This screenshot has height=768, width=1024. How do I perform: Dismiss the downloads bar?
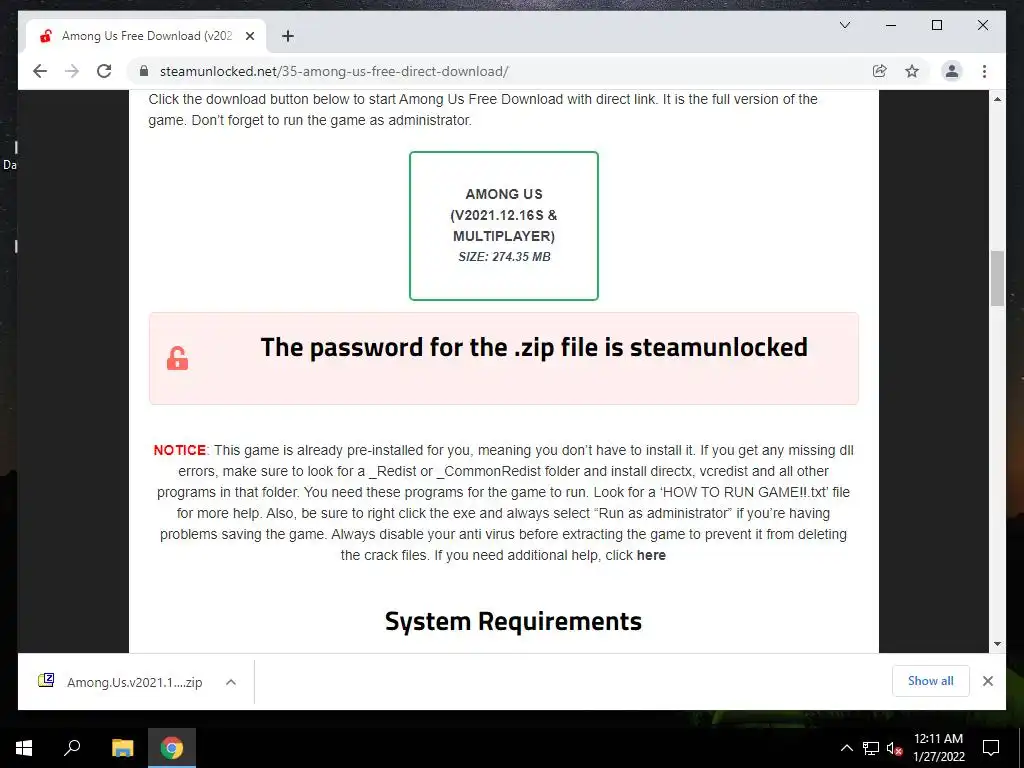click(987, 681)
